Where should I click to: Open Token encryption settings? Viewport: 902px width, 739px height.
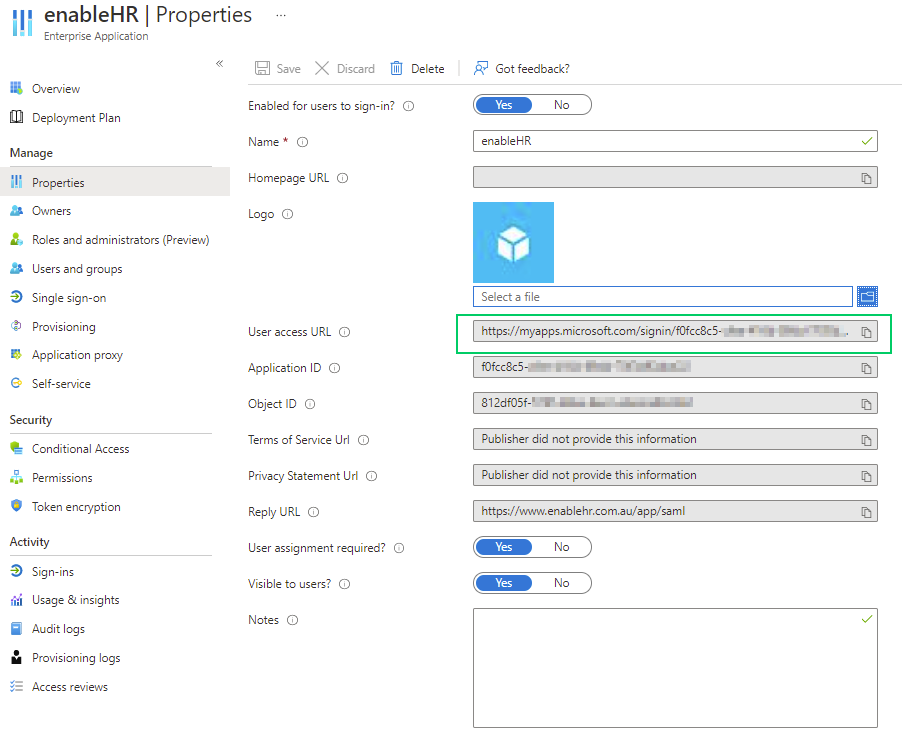[x=76, y=506]
